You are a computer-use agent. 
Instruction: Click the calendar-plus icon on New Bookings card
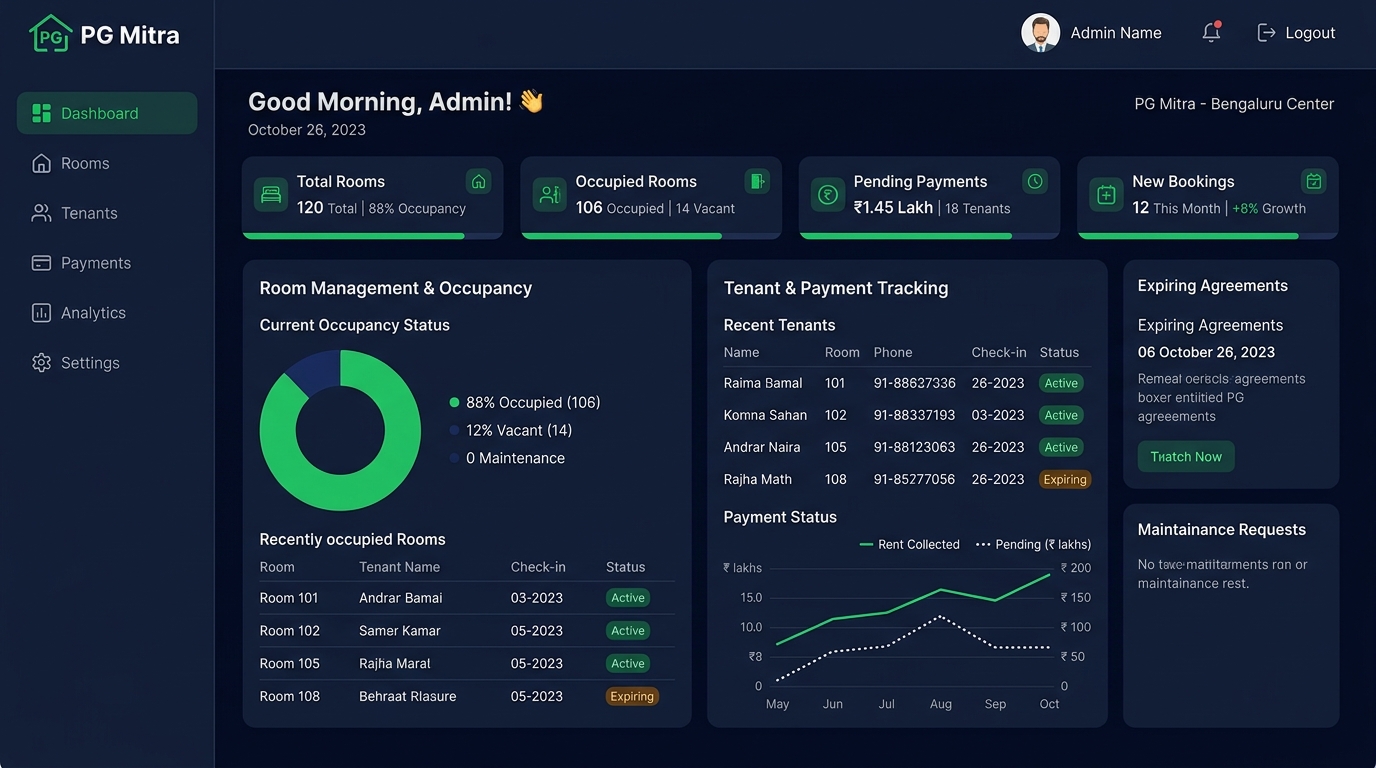click(x=1106, y=194)
